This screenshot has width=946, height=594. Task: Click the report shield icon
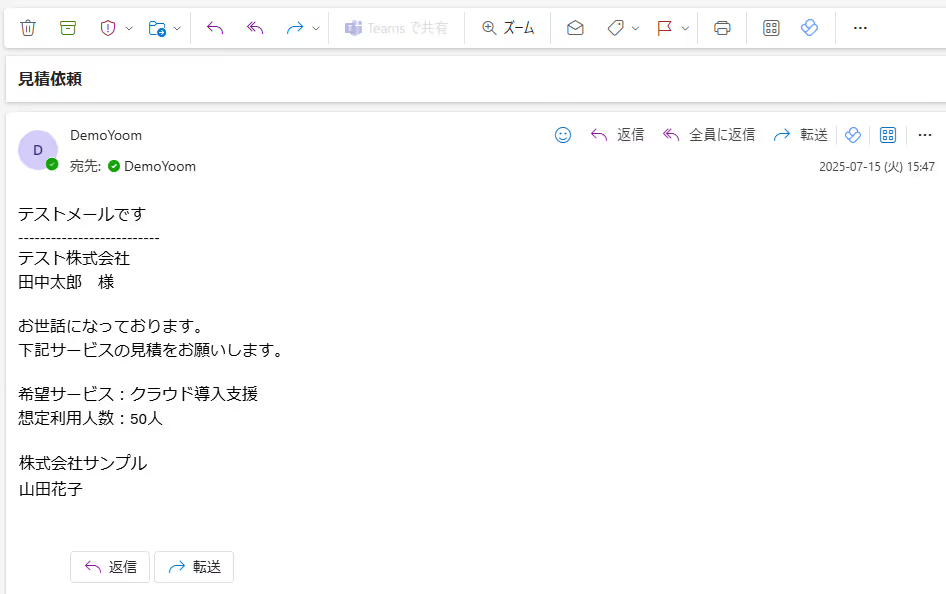(x=108, y=28)
